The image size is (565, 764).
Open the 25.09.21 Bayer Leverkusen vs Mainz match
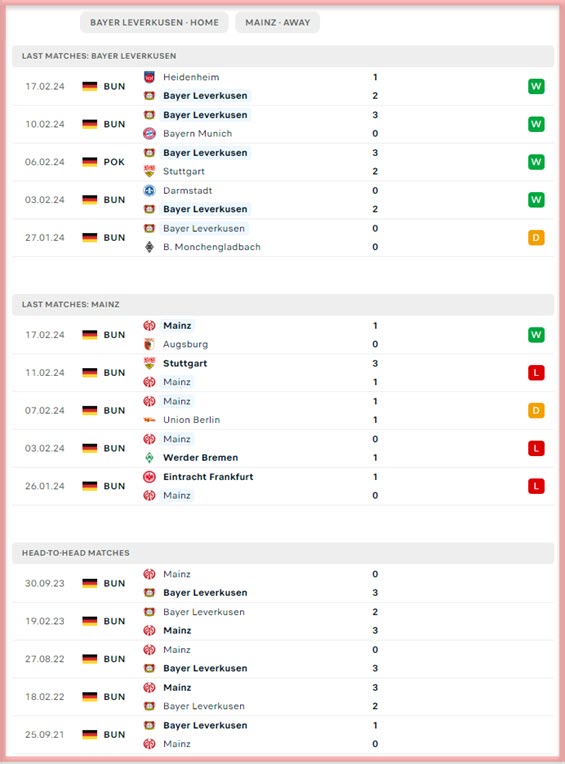point(283,734)
